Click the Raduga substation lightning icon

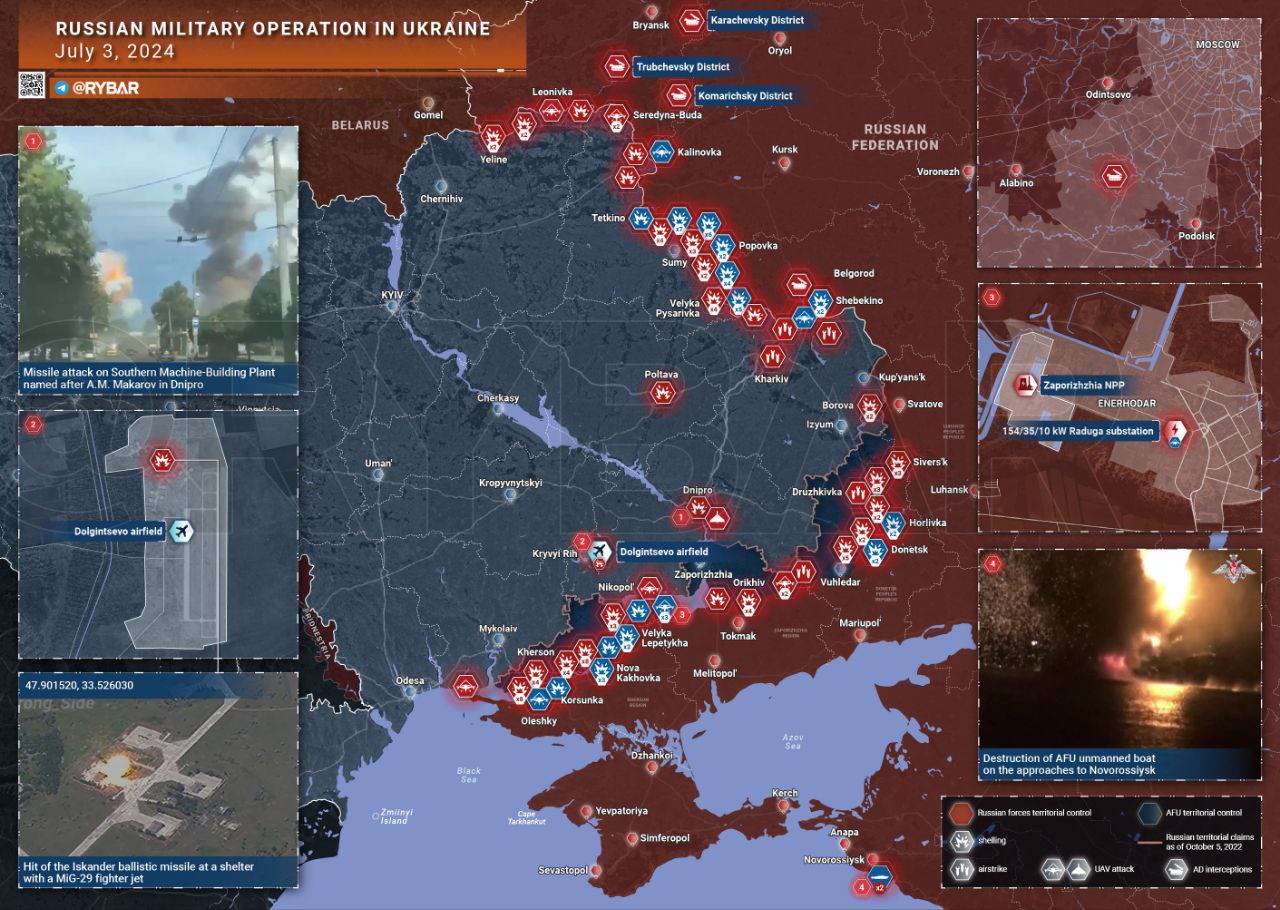1175,432
